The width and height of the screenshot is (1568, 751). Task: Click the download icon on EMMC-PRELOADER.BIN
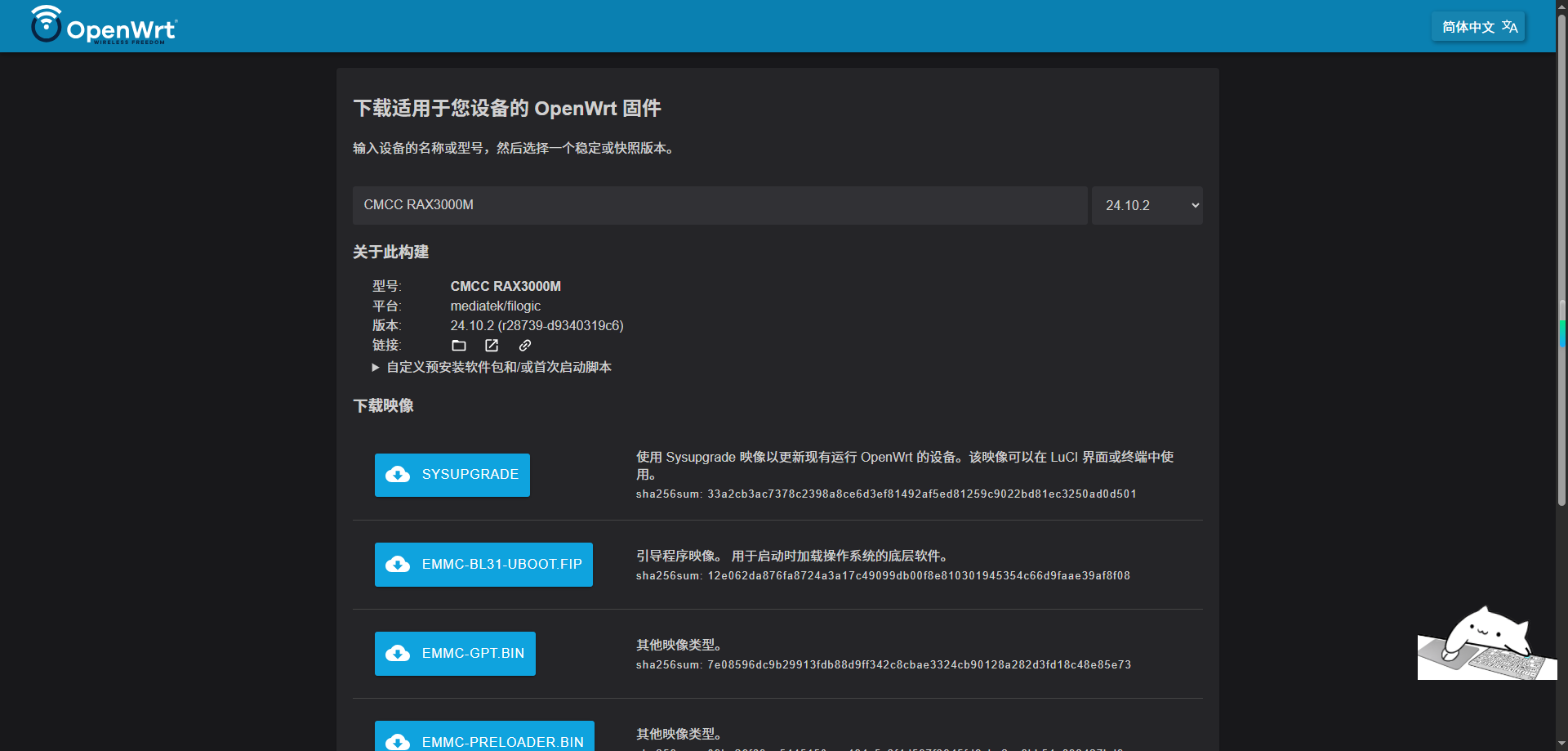click(x=398, y=742)
